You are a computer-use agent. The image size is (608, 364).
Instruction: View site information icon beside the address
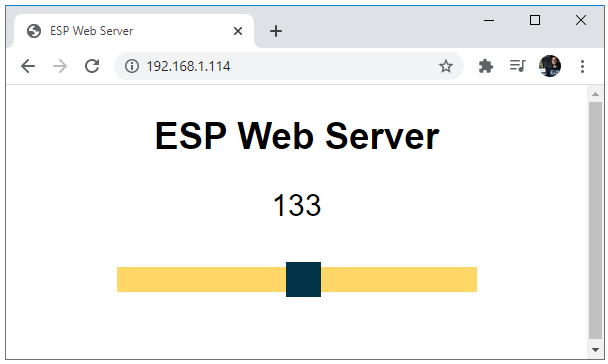coord(132,66)
